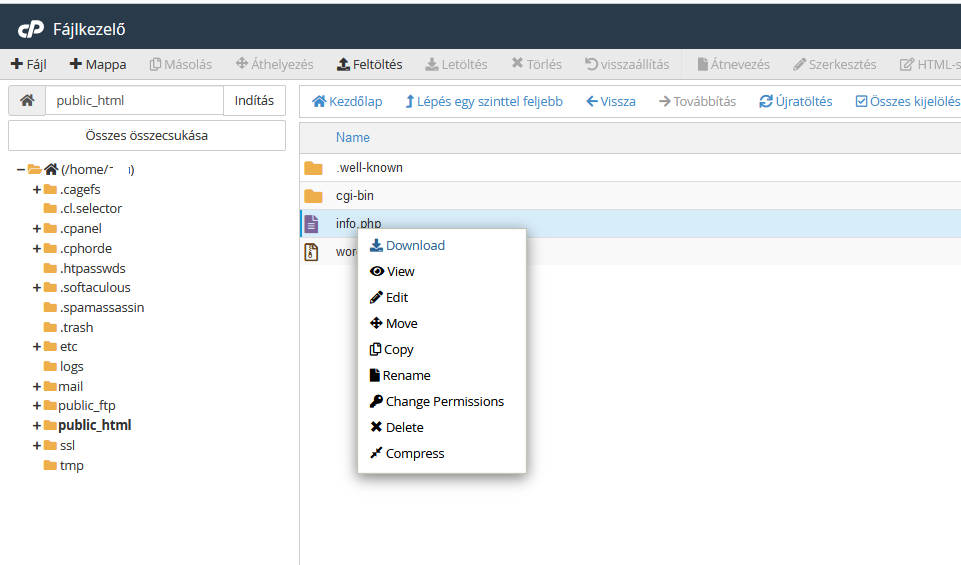The width and height of the screenshot is (961, 565).
Task: Open .htpasswds folder in tree
Action: click(x=93, y=268)
